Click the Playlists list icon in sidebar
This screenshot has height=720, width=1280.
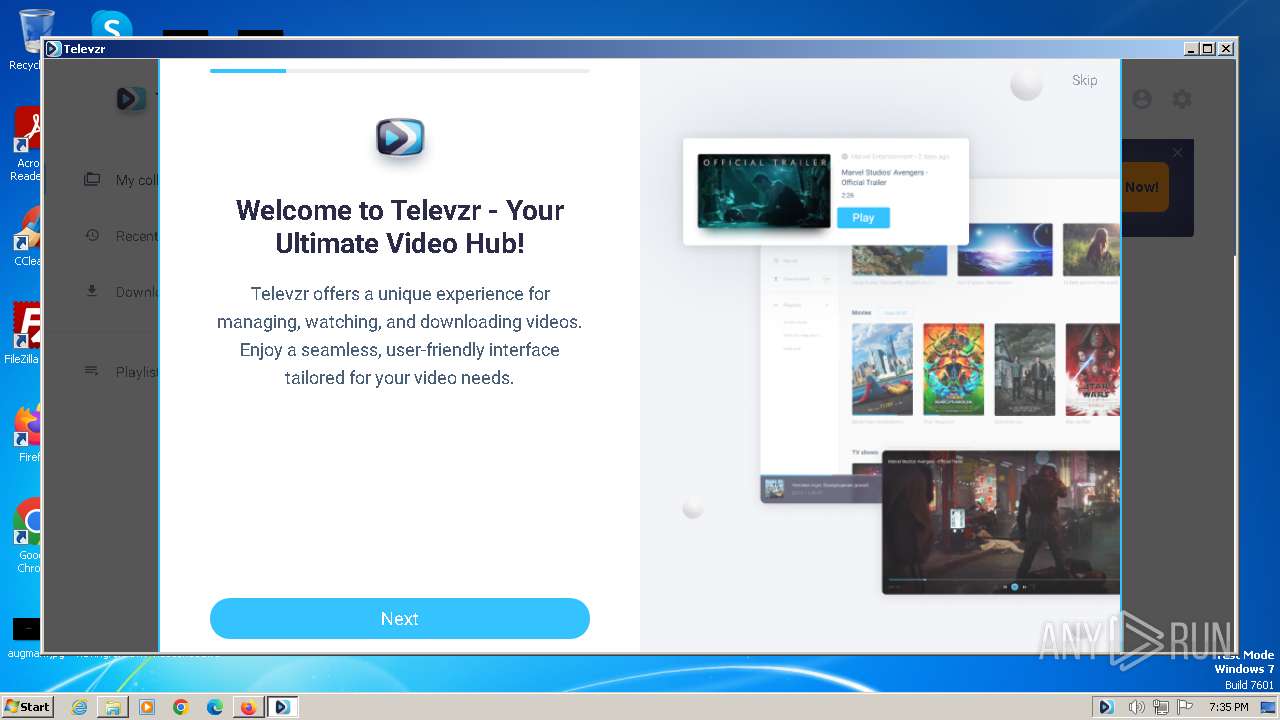point(92,370)
